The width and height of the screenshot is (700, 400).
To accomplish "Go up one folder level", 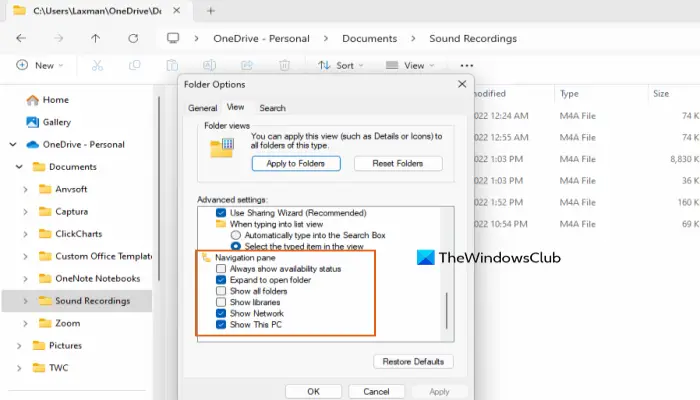I will point(96,38).
